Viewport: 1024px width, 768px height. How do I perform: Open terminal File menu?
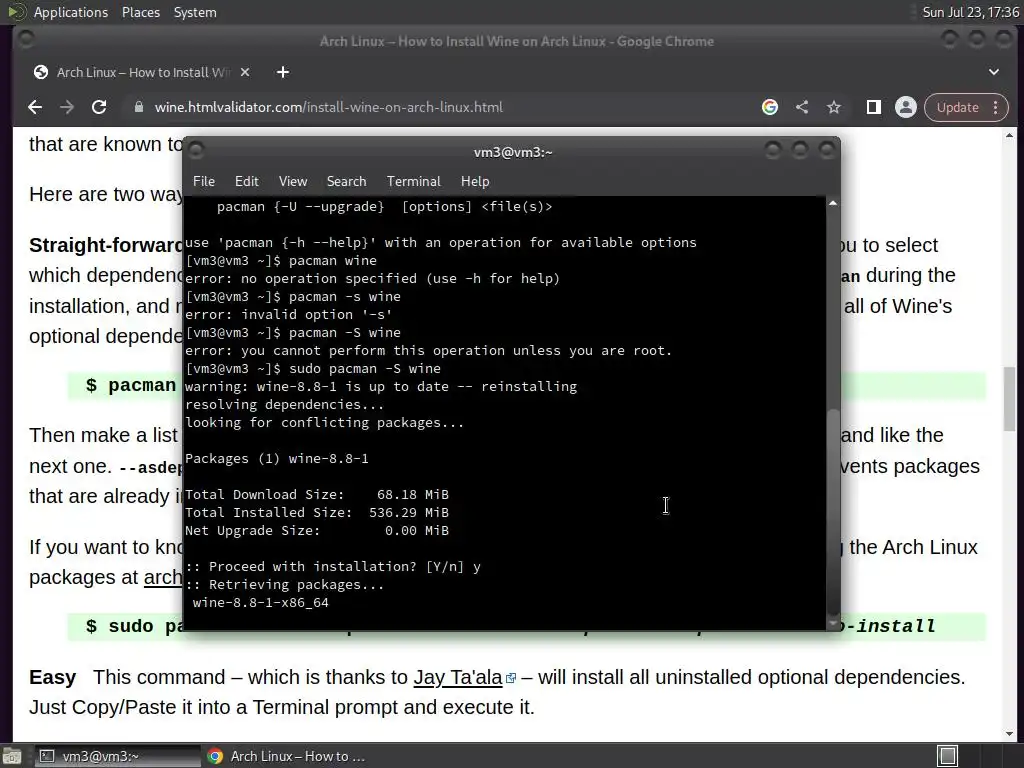coord(204,182)
